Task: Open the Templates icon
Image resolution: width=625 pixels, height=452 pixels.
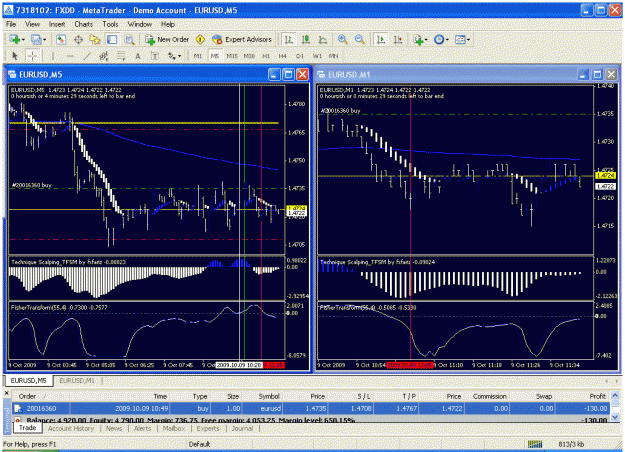Action: click(x=460, y=39)
